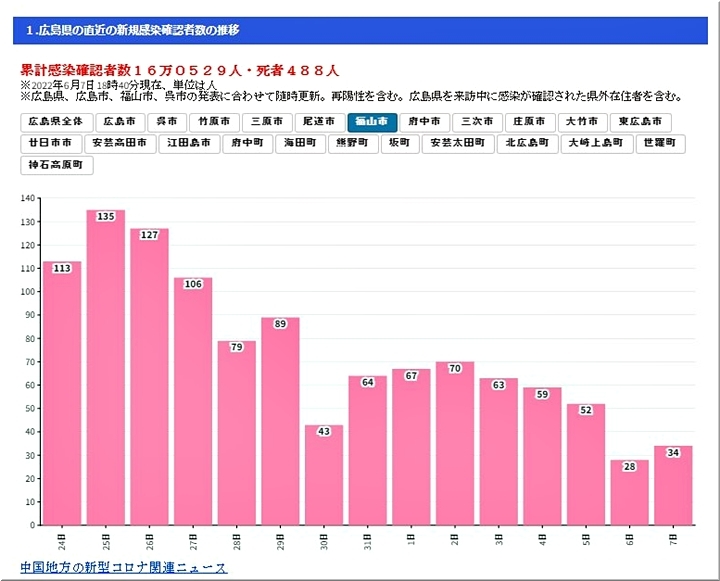Click the 大崎上島町 button
The image size is (720, 581).
[595, 143]
